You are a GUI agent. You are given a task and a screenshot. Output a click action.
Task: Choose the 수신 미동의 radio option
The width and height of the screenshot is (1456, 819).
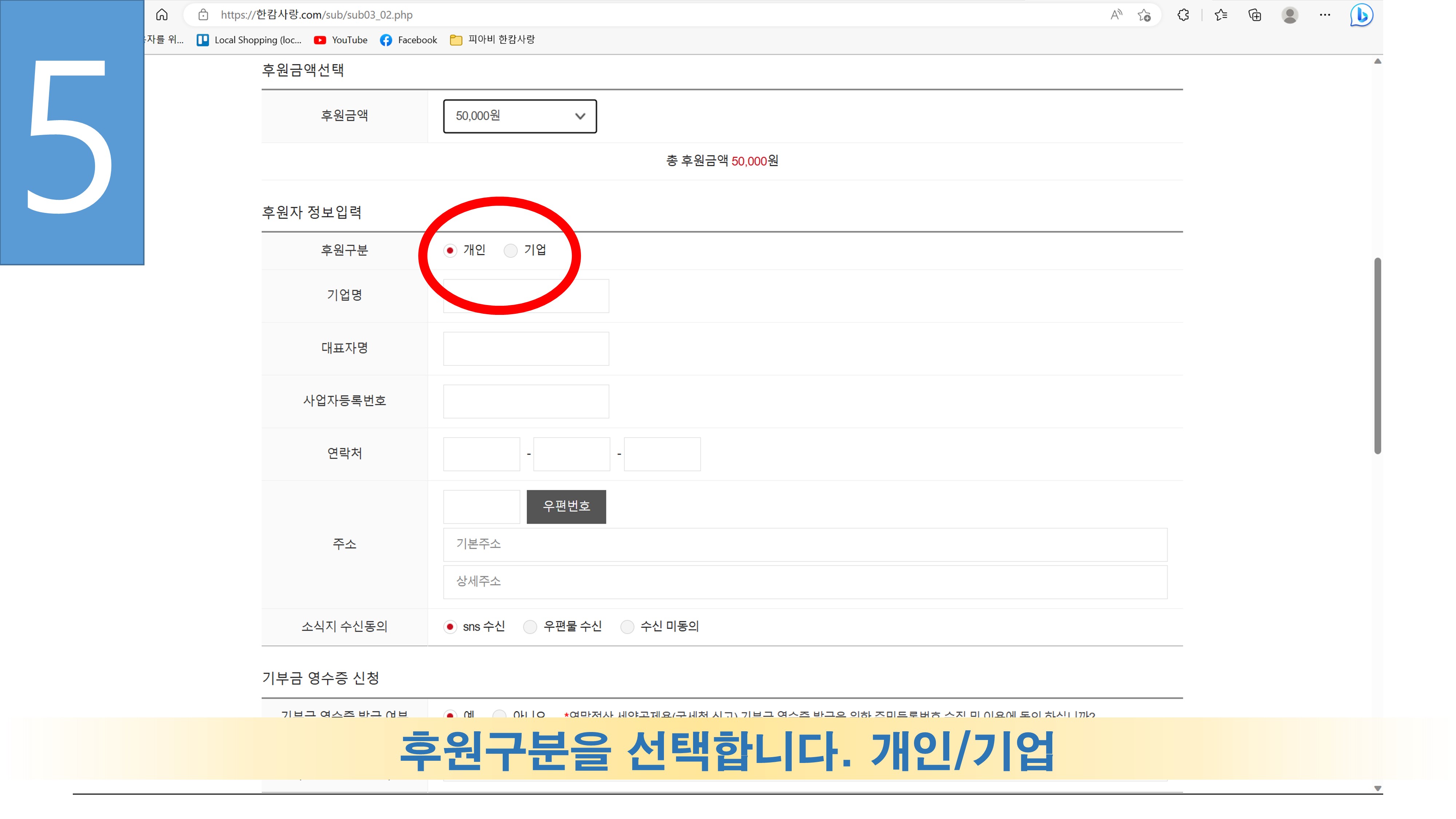(628, 626)
